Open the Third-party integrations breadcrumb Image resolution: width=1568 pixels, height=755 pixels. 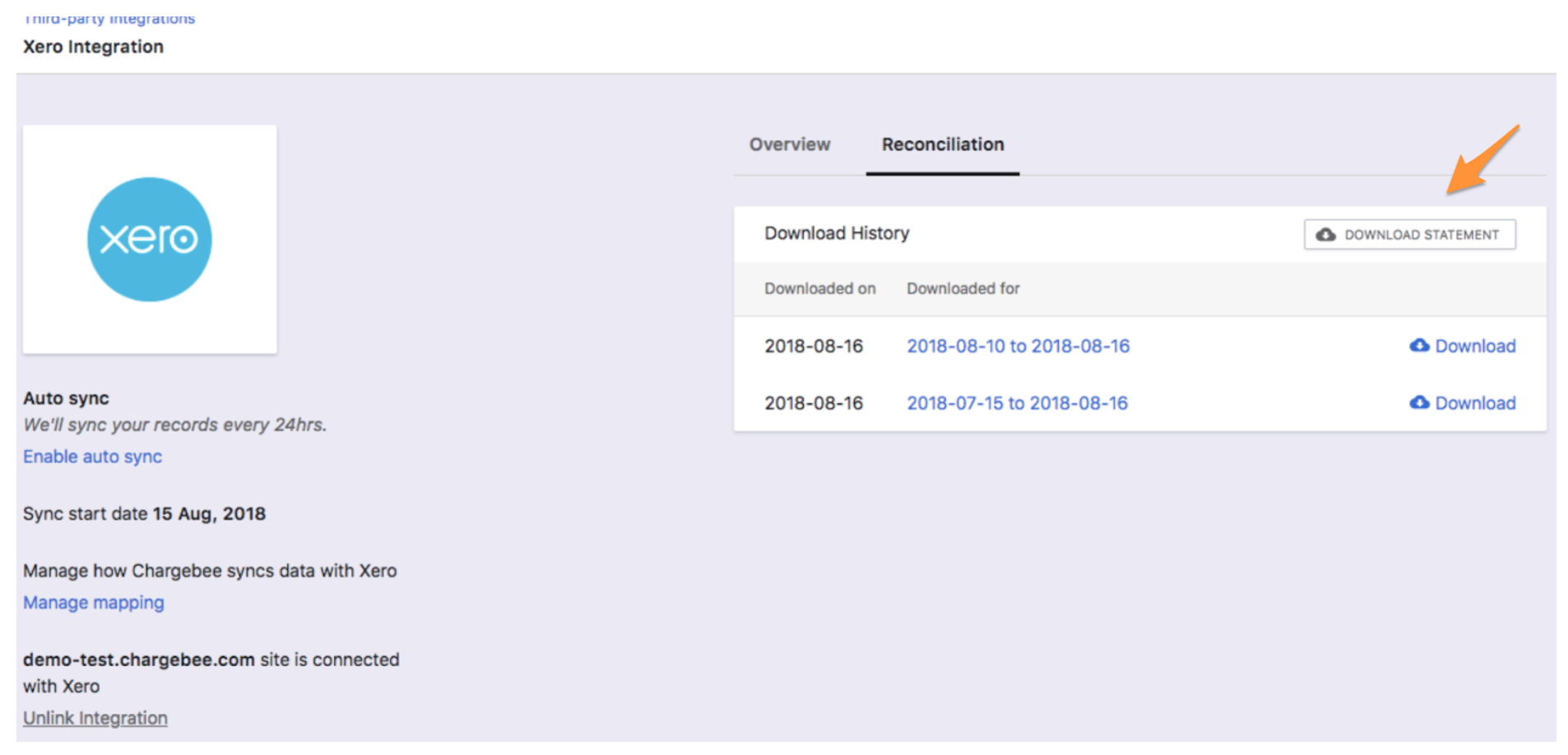point(109,18)
